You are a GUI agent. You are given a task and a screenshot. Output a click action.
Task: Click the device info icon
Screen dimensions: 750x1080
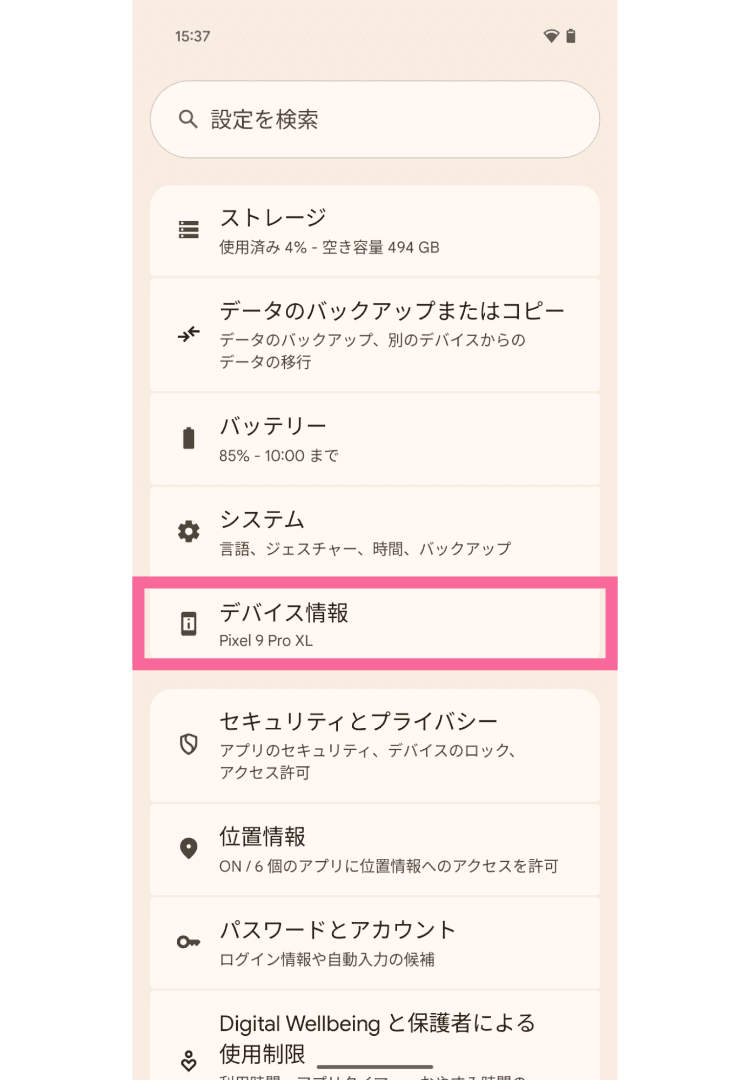188,625
